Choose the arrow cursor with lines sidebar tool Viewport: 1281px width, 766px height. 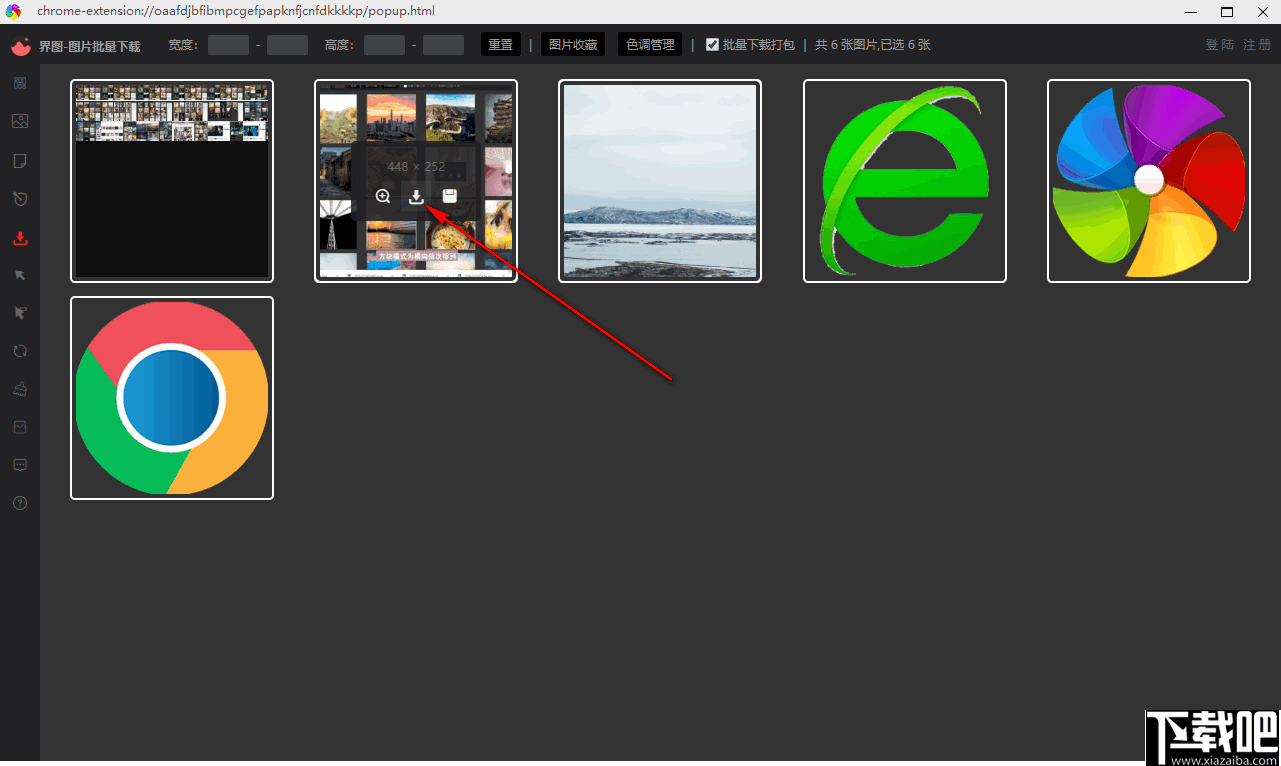pos(20,313)
